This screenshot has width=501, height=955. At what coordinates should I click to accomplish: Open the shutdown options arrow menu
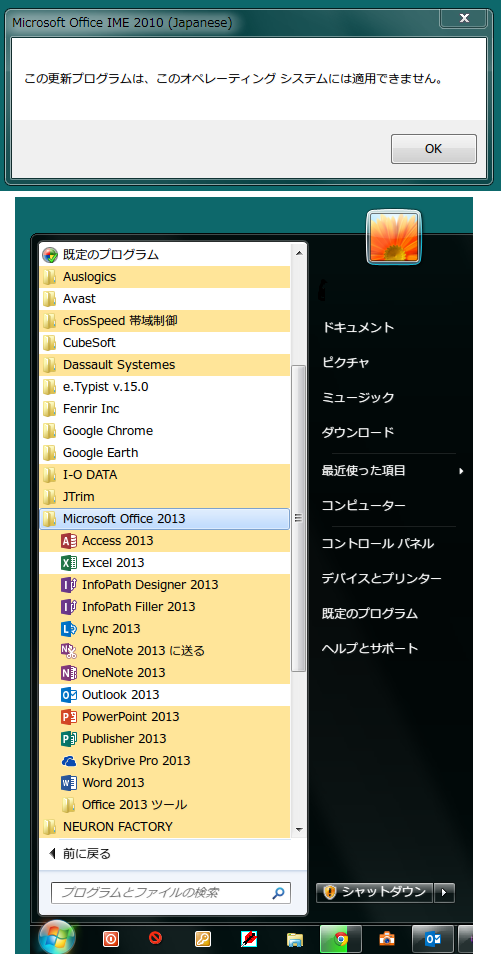[x=444, y=893]
